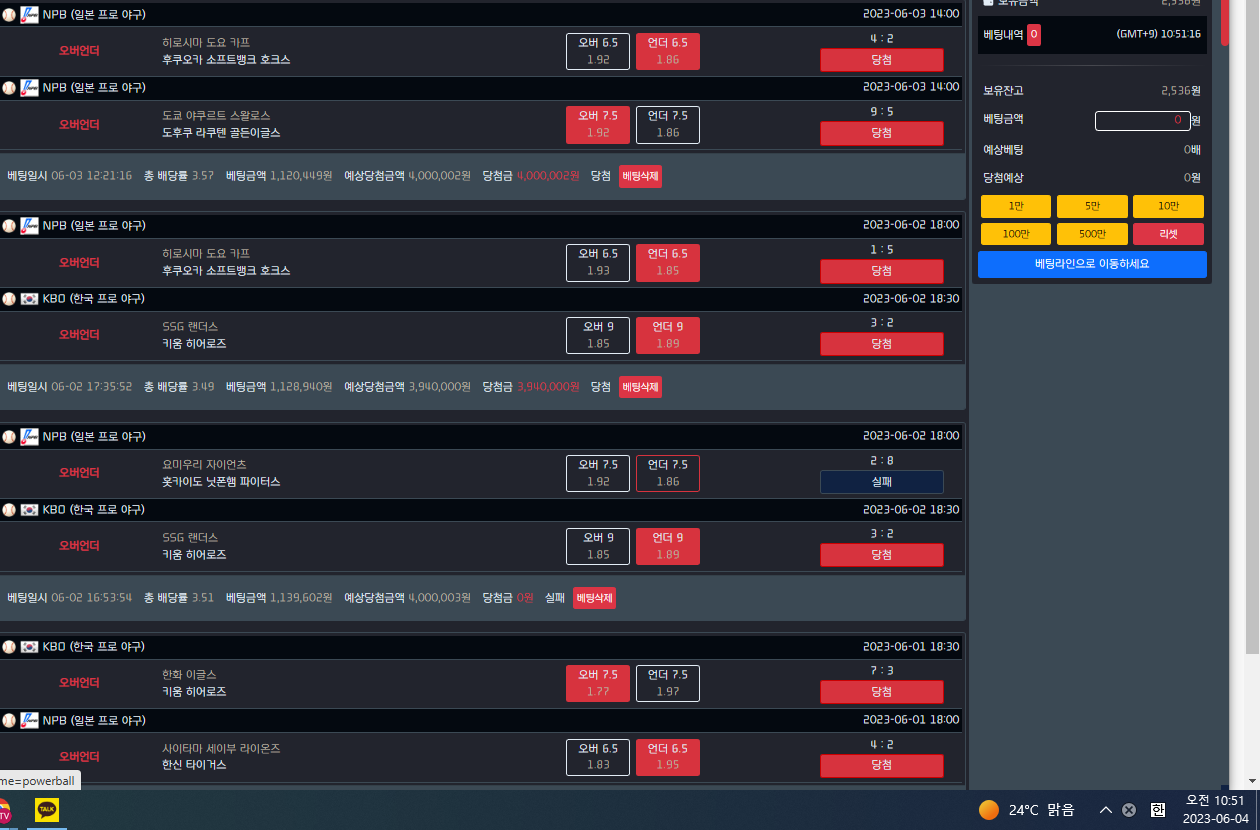Click the weather icon in the taskbar

(x=989, y=810)
